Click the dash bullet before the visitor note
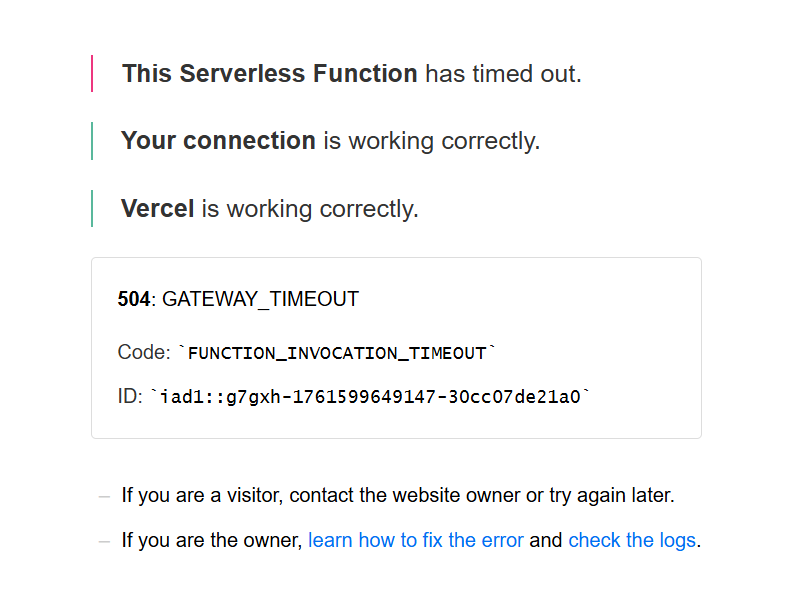The height and width of the screenshot is (610, 808). tap(104, 495)
